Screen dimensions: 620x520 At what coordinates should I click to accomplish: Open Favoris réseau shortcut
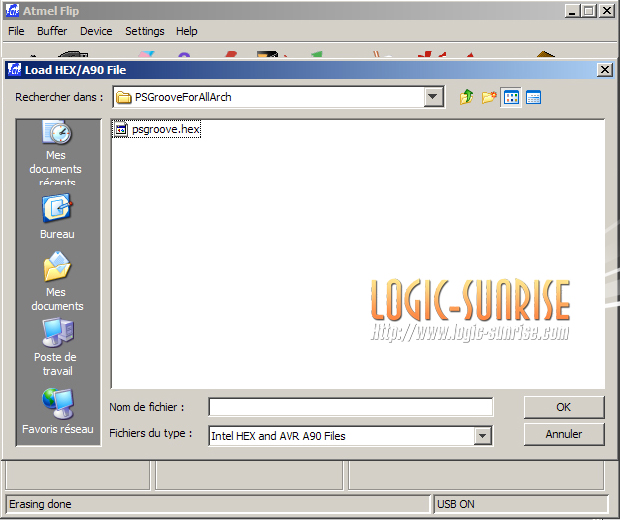click(58, 411)
